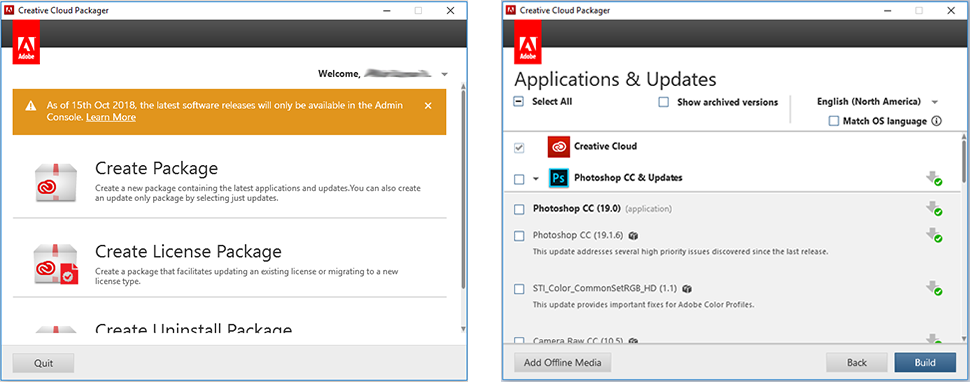
Task: Toggle the Creative Cloud checkbox
Action: click(x=520, y=147)
